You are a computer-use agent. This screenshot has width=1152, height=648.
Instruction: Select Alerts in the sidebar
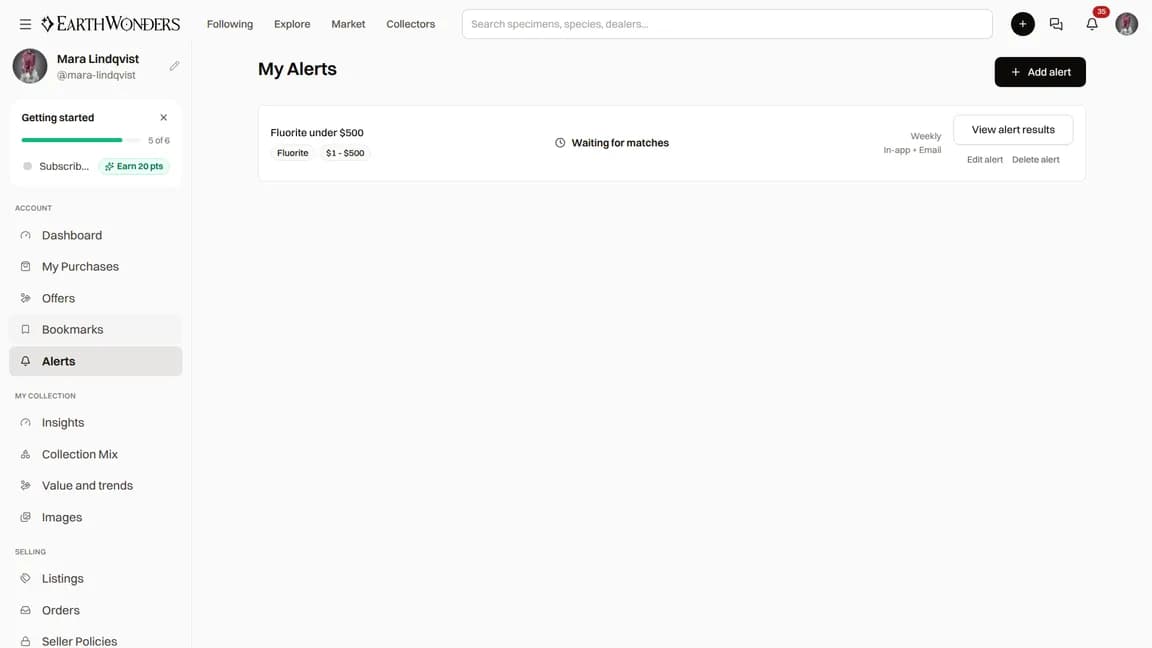click(x=96, y=361)
